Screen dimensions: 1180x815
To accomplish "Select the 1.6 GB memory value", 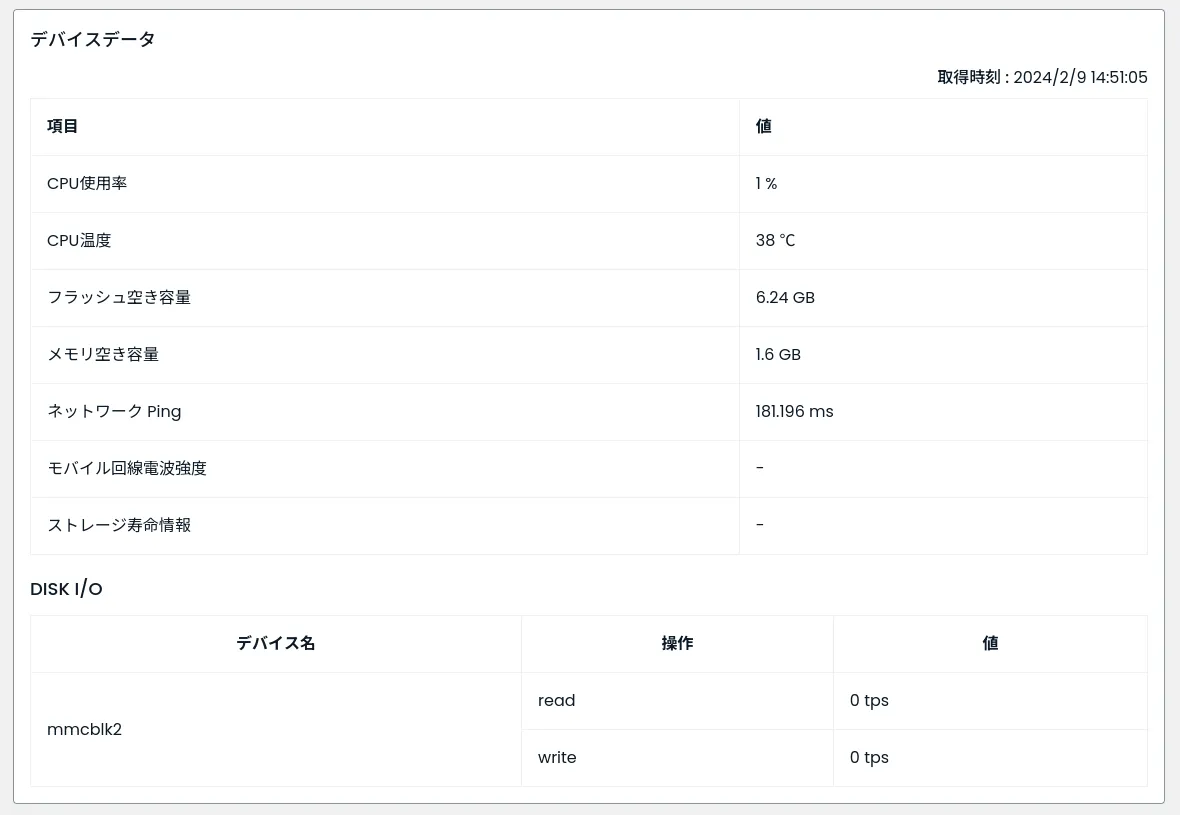I will 778,354.
